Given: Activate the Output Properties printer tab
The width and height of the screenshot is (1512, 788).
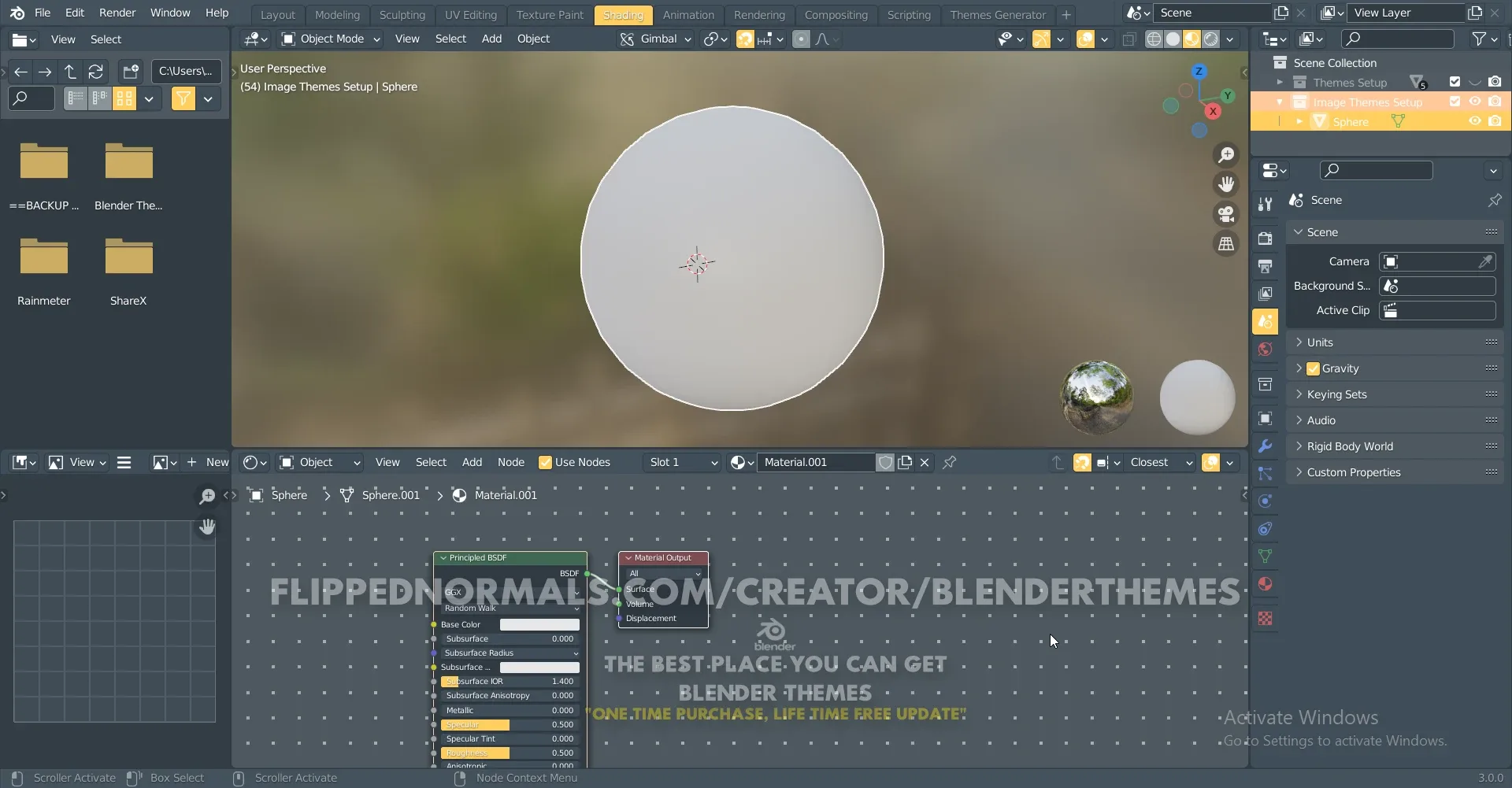Looking at the screenshot, I should coord(1266,265).
